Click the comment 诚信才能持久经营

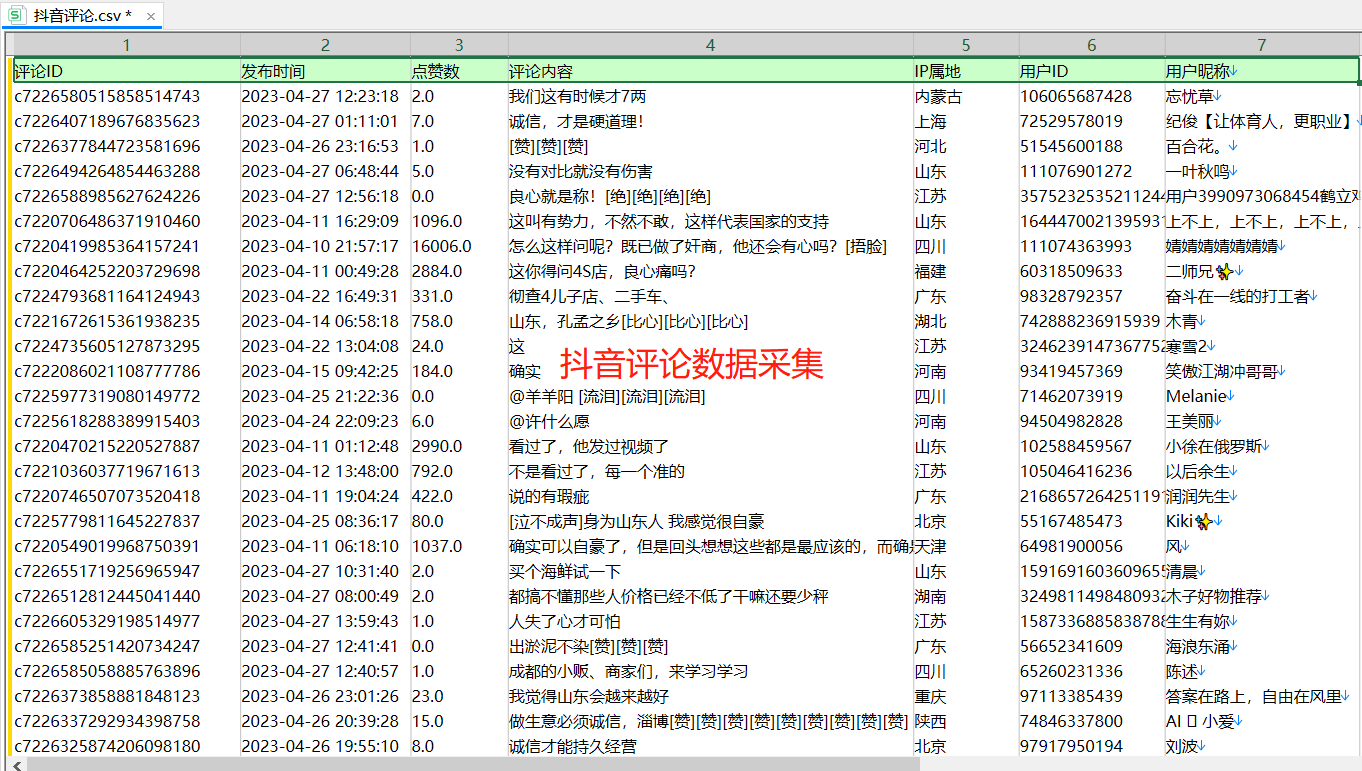pyautogui.click(x=573, y=746)
